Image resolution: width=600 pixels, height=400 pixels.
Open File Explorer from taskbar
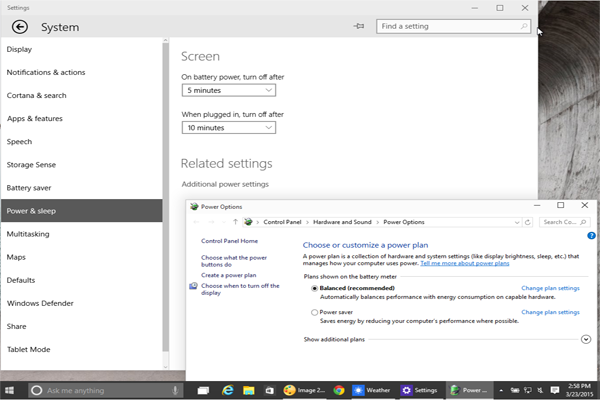(249, 389)
